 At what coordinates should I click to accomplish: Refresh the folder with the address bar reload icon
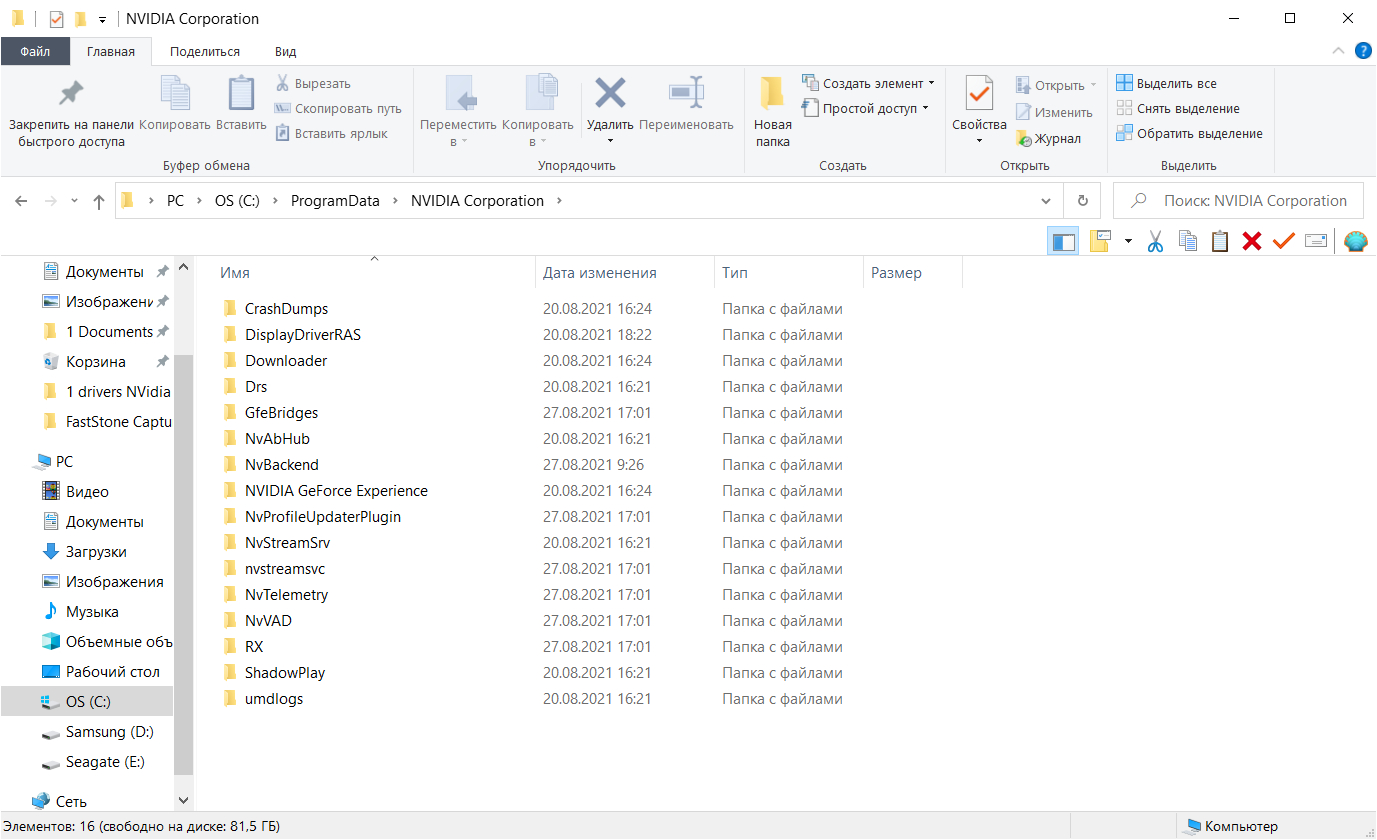tap(1082, 201)
